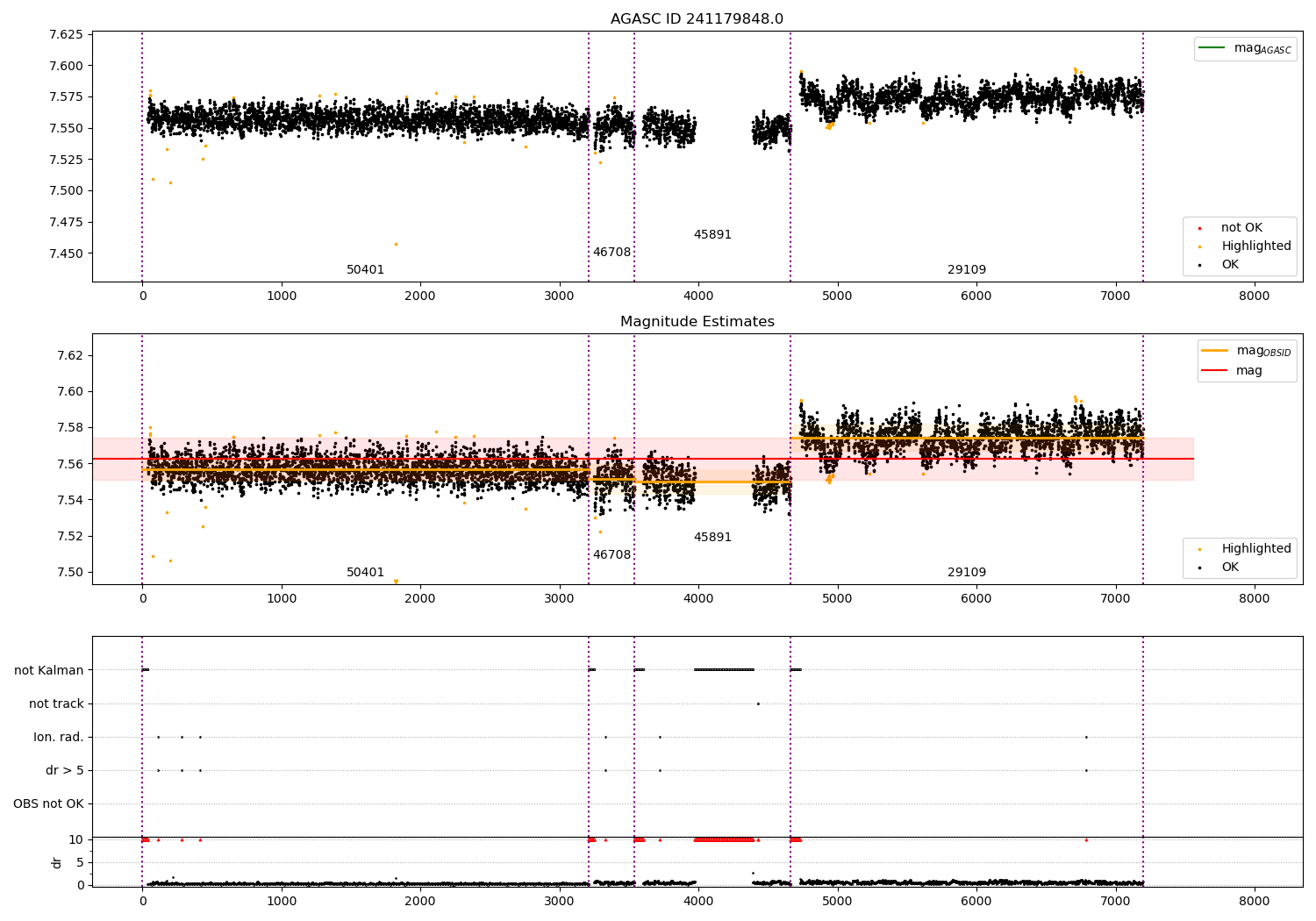Click the 4000 x-axis tick of the top plot
This screenshot has width=1316, height=921.
[698, 296]
